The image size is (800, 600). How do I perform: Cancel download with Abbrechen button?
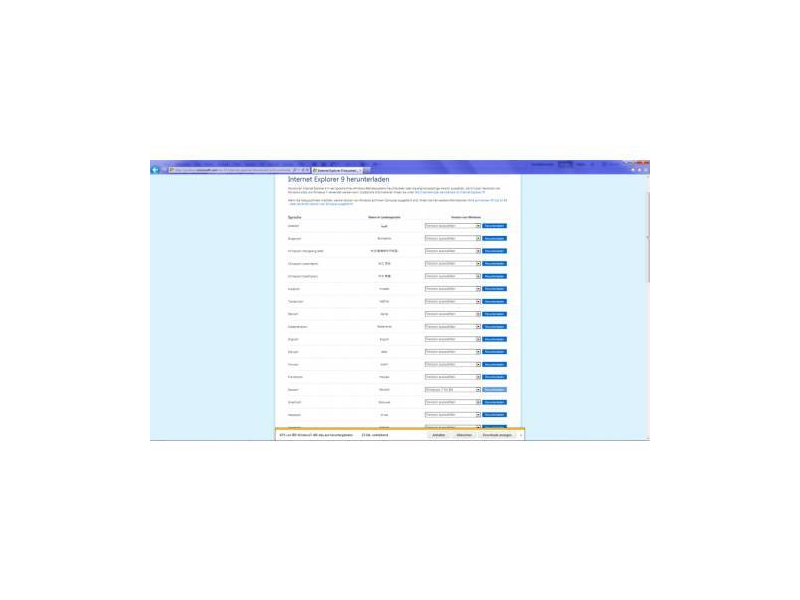coord(464,435)
